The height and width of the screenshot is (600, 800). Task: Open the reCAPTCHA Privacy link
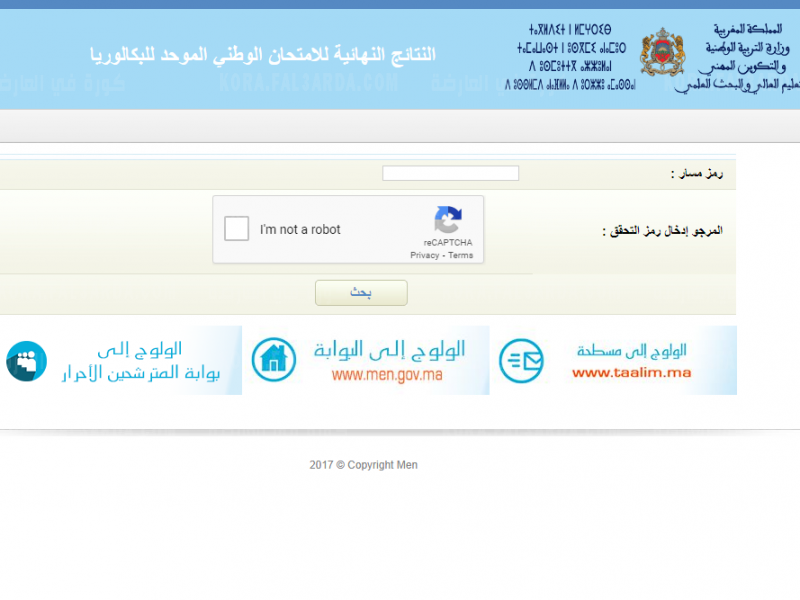click(424, 256)
